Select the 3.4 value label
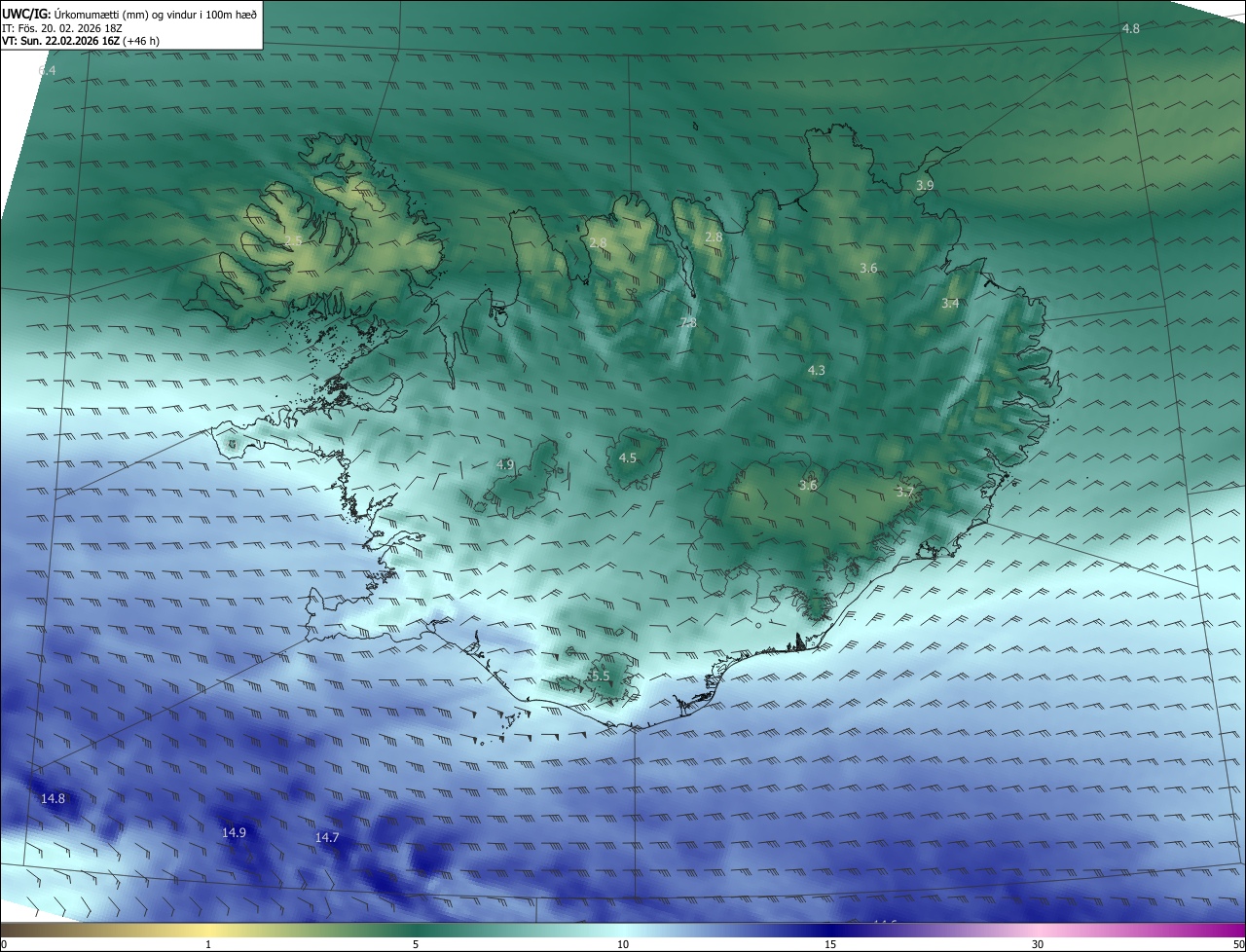The height and width of the screenshot is (952, 1246). pos(950,304)
